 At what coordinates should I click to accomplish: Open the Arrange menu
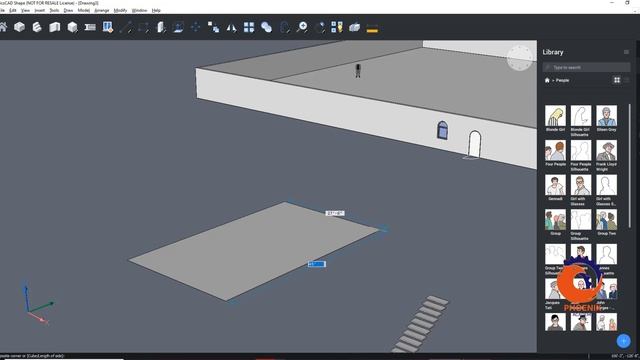coord(102,10)
